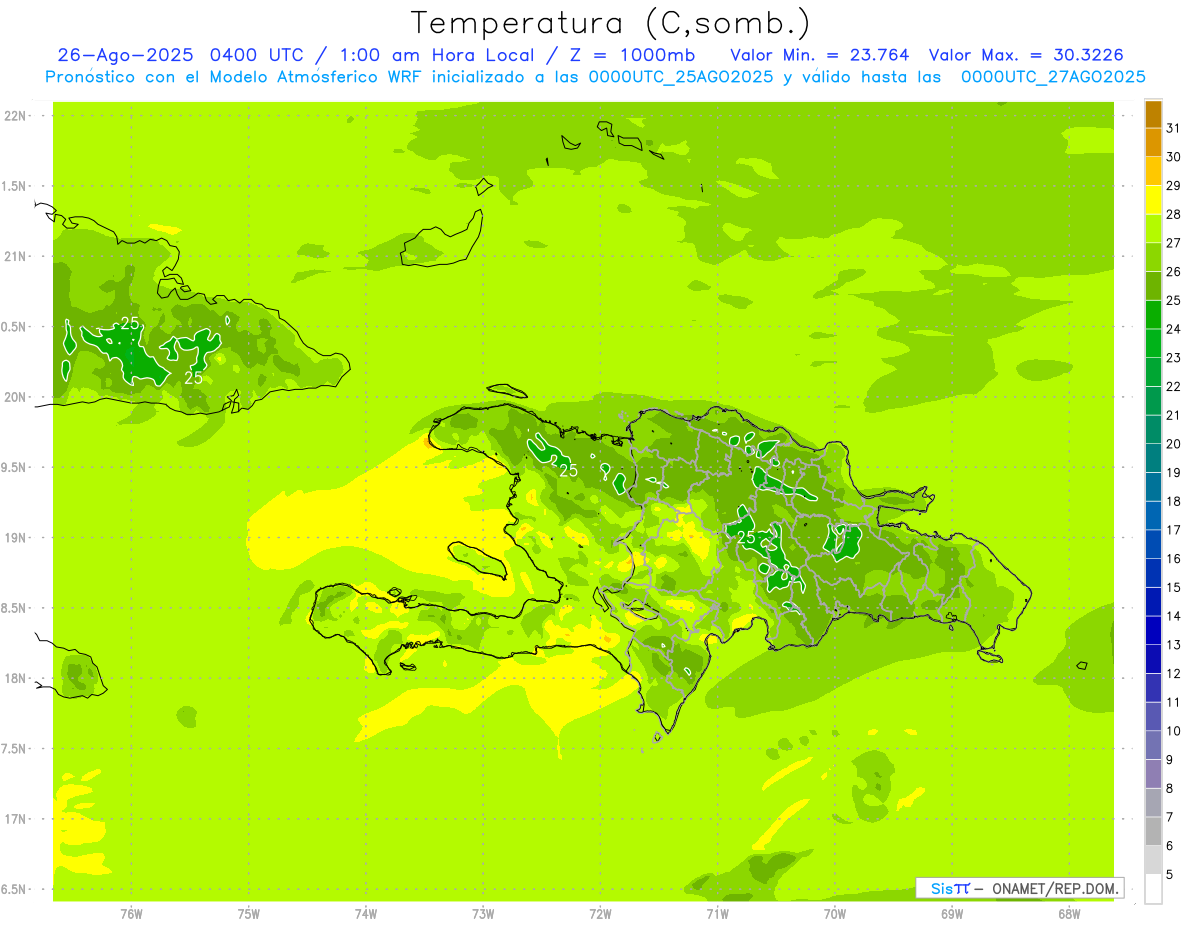The image size is (1200, 927).
Task: Click legend scale label '30'
Action: pos(1174,157)
